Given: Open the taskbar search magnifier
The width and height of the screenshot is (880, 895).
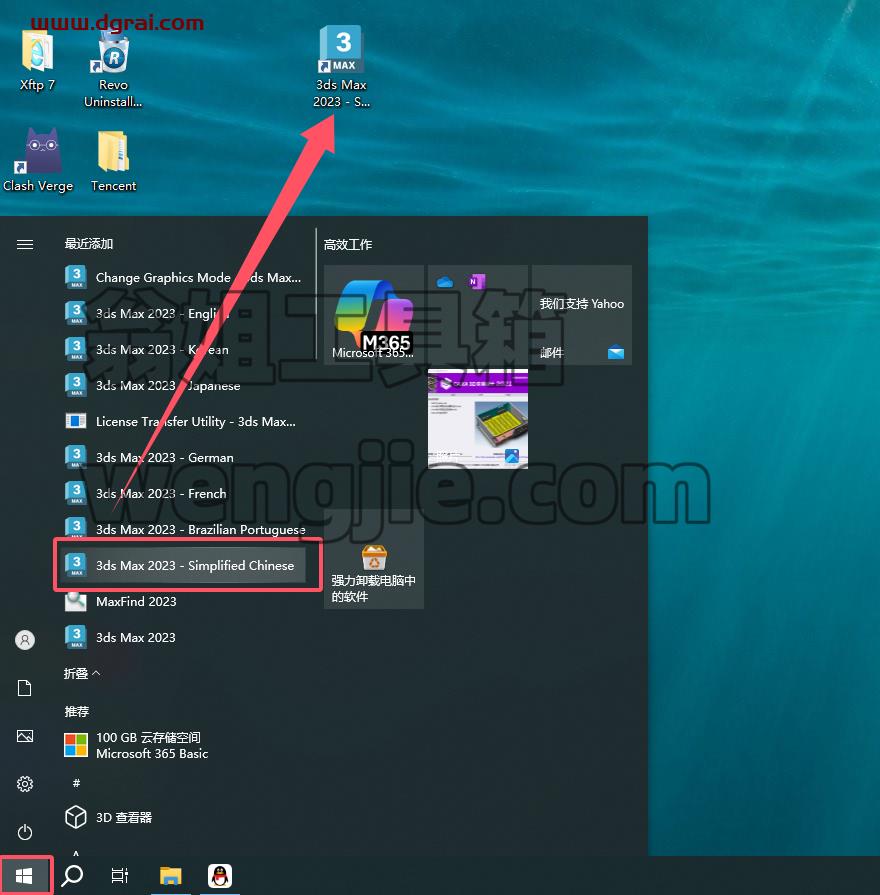Looking at the screenshot, I should 72,875.
